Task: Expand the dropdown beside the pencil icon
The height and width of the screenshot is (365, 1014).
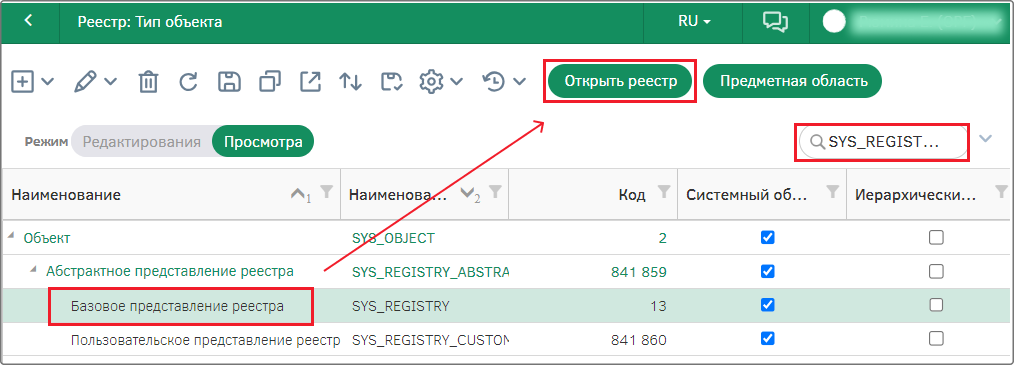Action: [111, 82]
